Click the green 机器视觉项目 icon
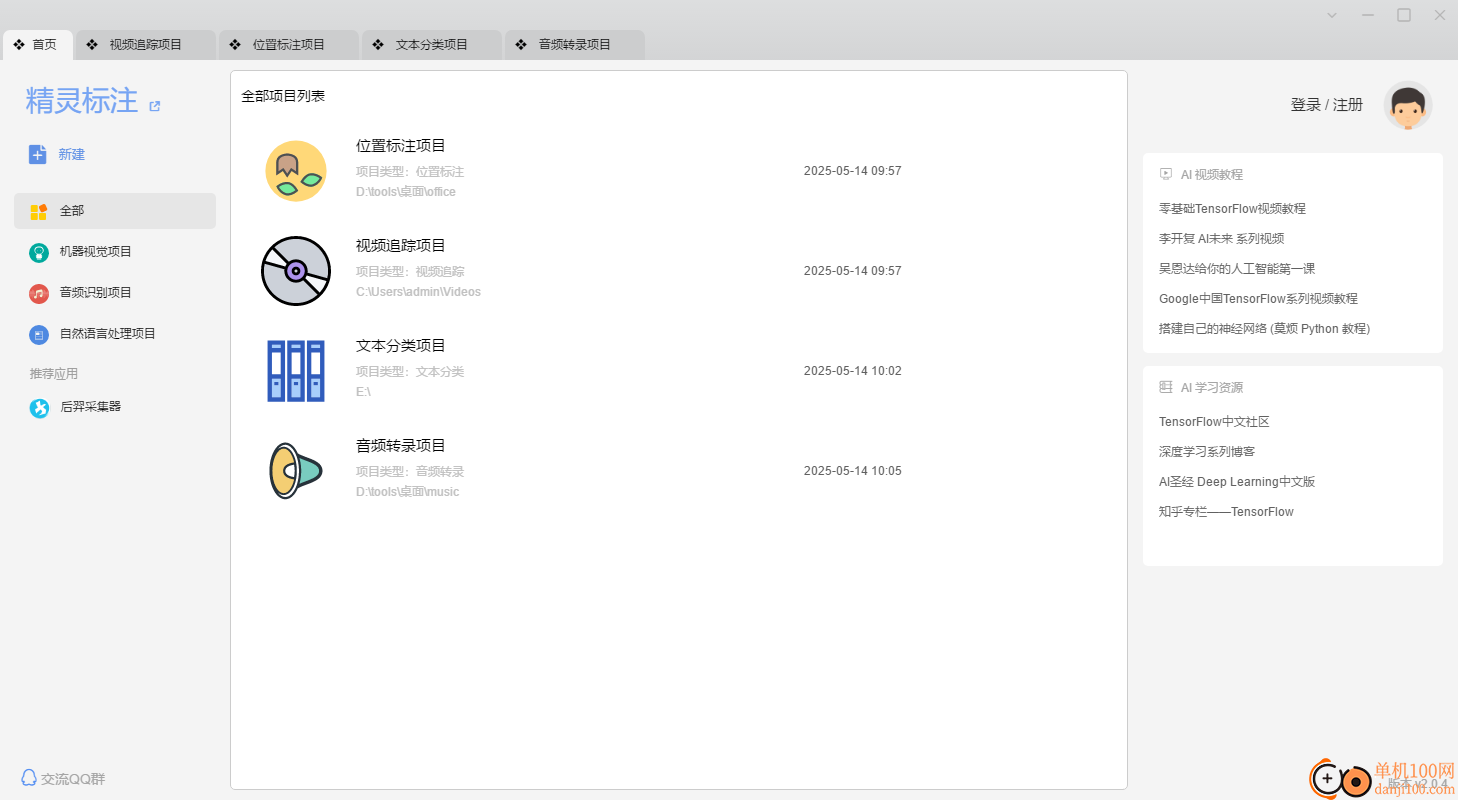 (x=39, y=252)
